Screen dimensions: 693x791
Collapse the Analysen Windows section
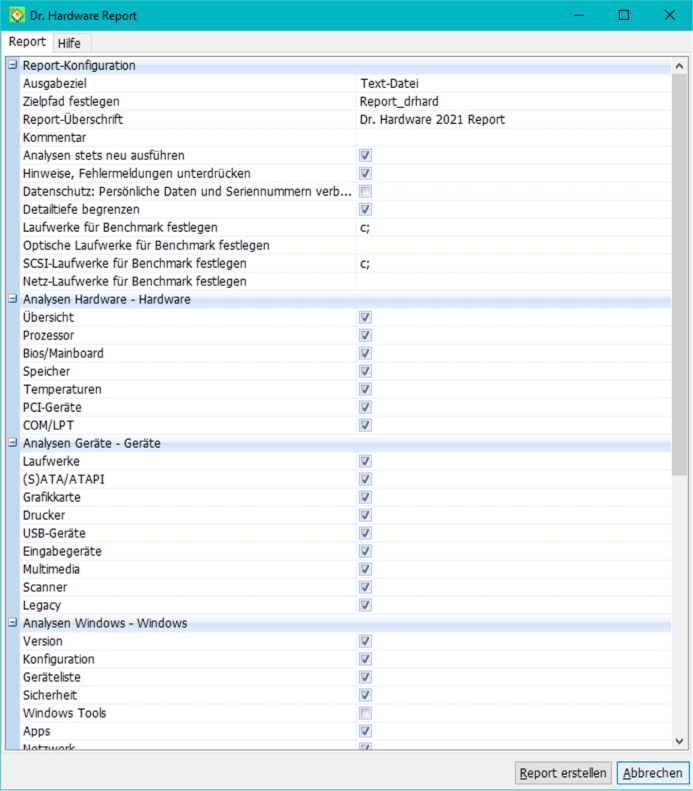[x=13, y=624]
